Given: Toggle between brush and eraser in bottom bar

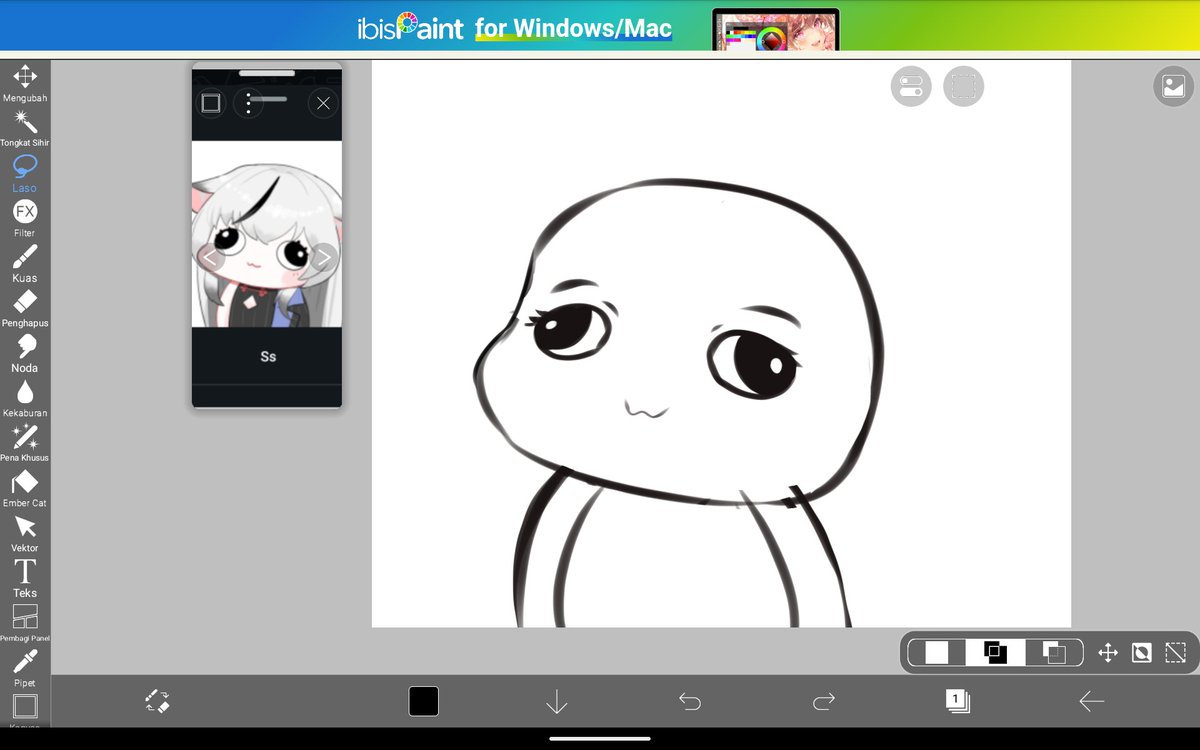Looking at the screenshot, I should (157, 701).
